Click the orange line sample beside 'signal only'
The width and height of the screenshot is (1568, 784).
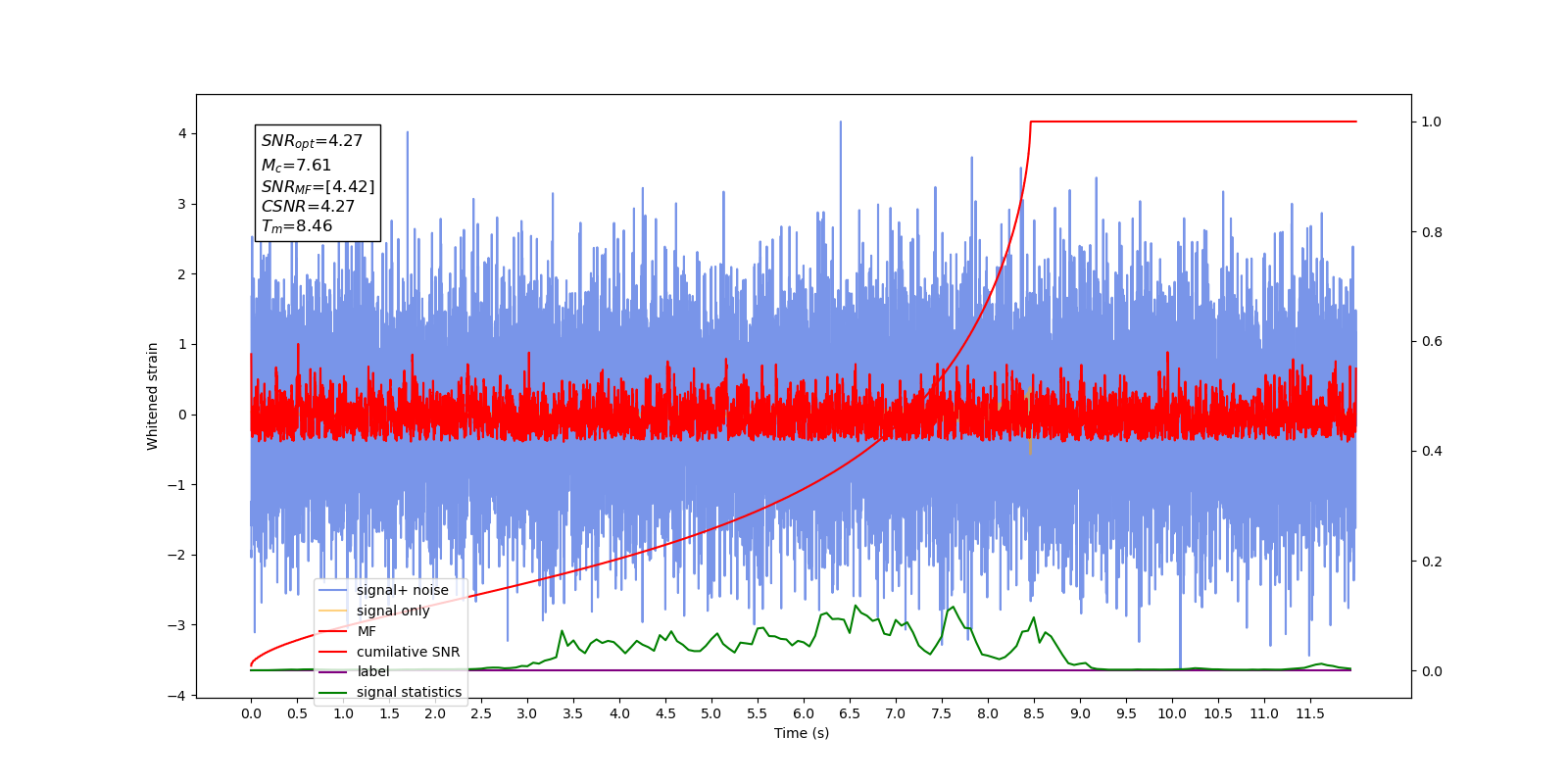click(x=333, y=611)
